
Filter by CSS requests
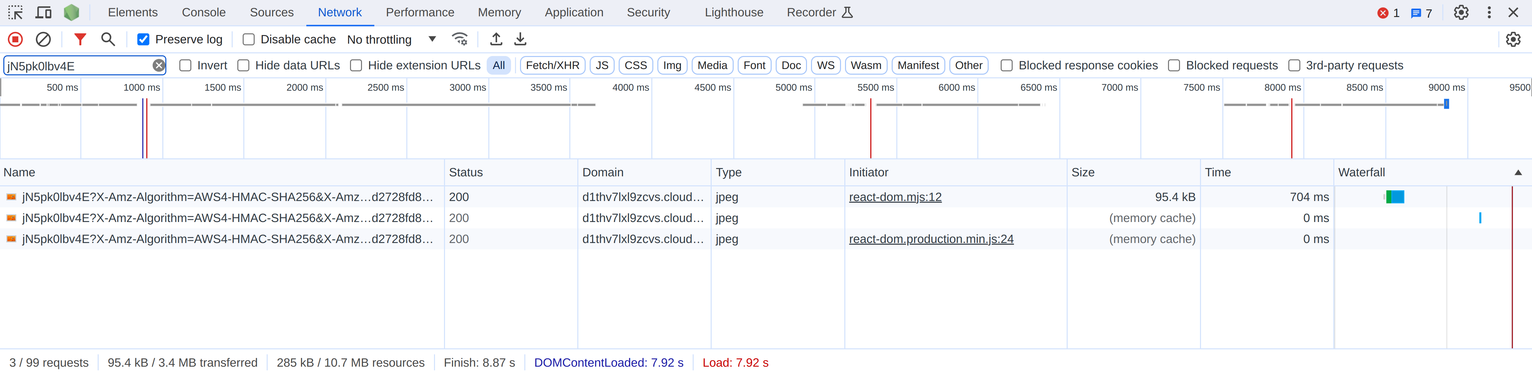pos(636,65)
